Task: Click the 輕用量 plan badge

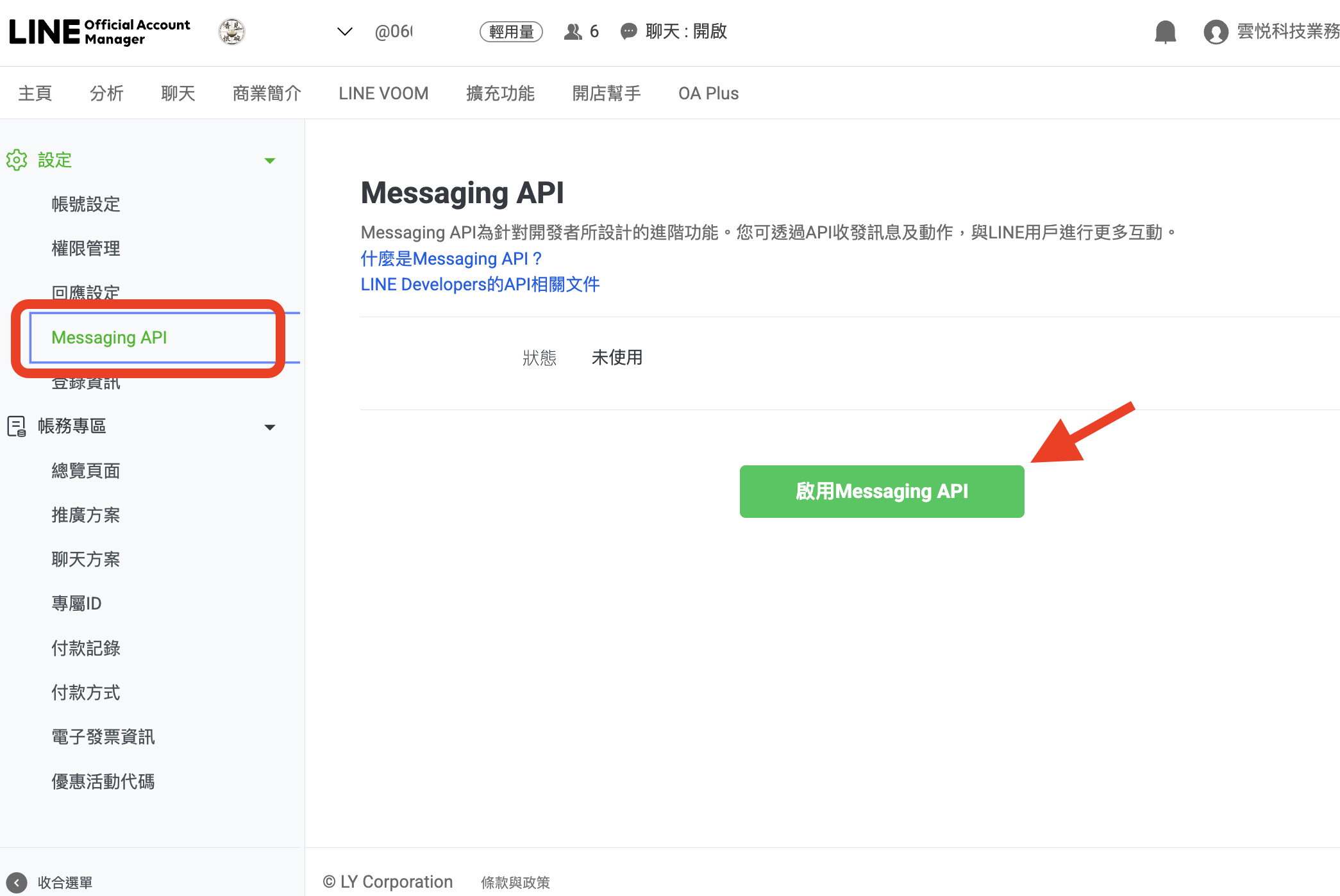Action: point(511,31)
